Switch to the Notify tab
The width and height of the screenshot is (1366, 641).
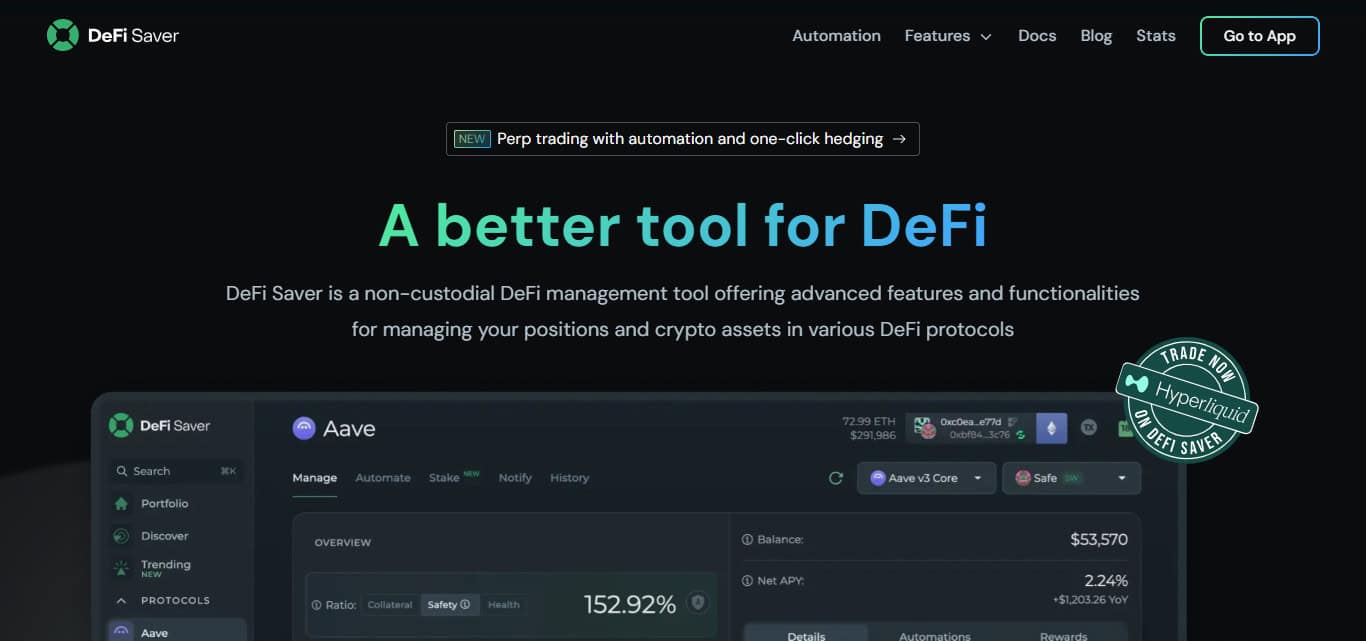(x=515, y=478)
